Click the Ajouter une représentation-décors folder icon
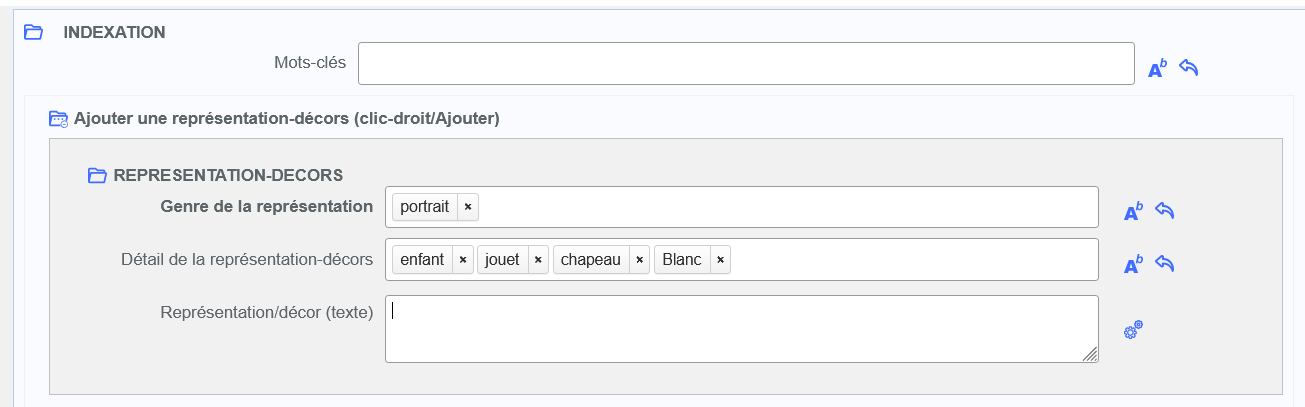The width and height of the screenshot is (1305, 407). click(x=58, y=119)
